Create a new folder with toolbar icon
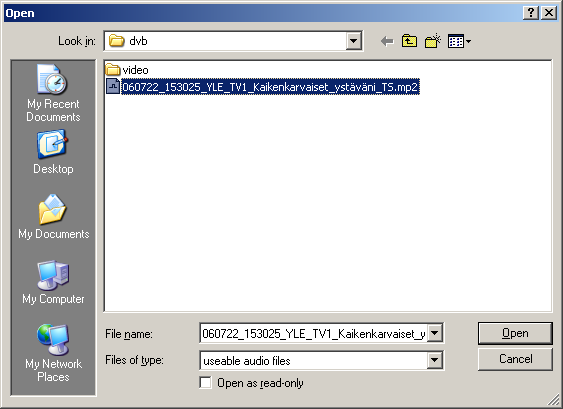The height and width of the screenshot is (409, 563). pyautogui.click(x=433, y=41)
